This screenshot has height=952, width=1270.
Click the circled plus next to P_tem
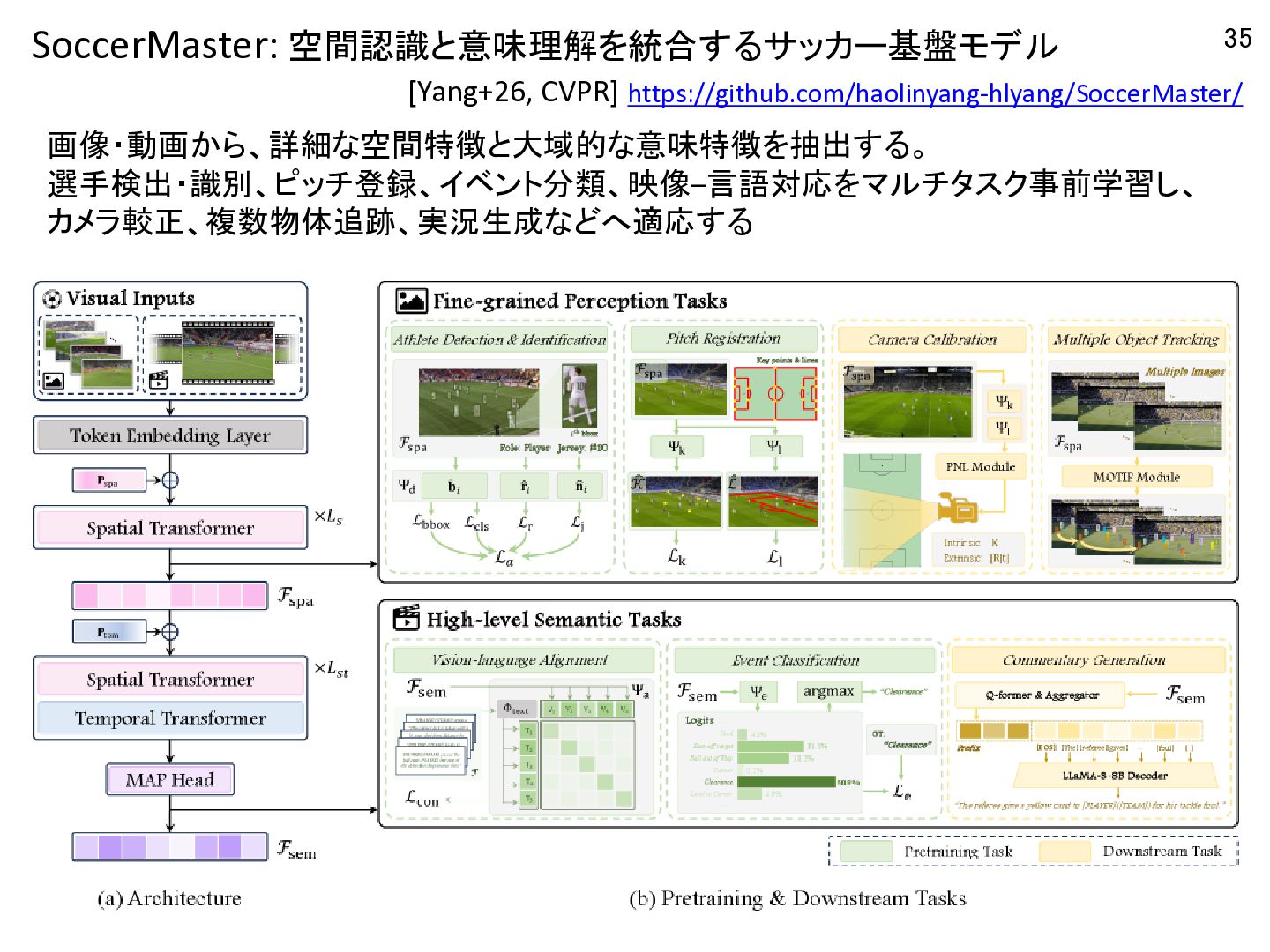[x=170, y=632]
